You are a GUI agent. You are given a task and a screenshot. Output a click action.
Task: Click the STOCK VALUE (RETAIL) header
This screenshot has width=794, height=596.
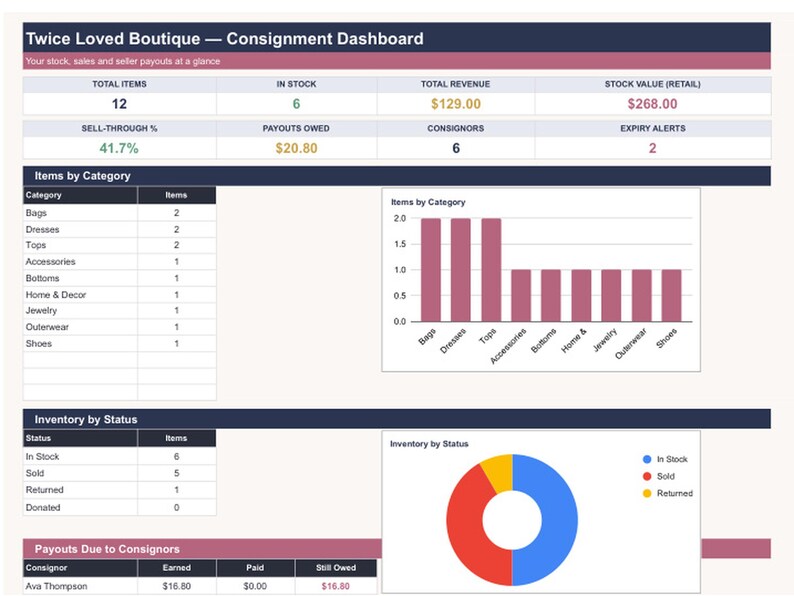[x=653, y=84]
